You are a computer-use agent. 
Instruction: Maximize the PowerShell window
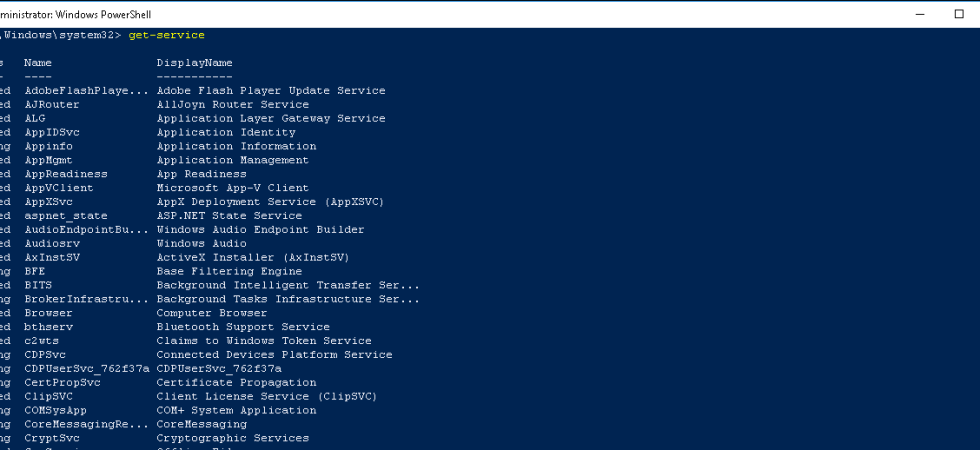tap(959, 14)
